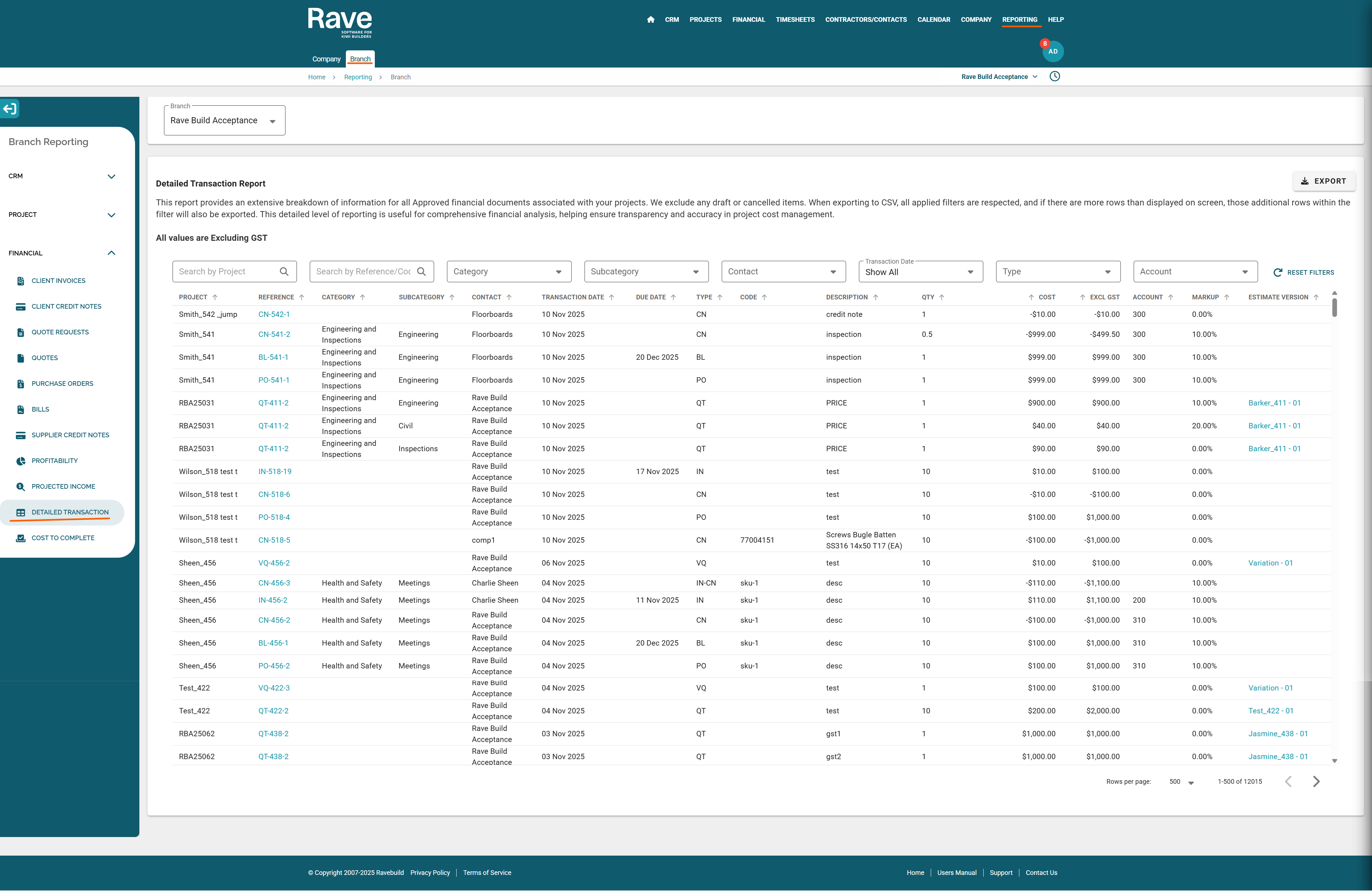Open the Timesheets menu in the top navigation
The image size is (1372, 891).
click(795, 20)
